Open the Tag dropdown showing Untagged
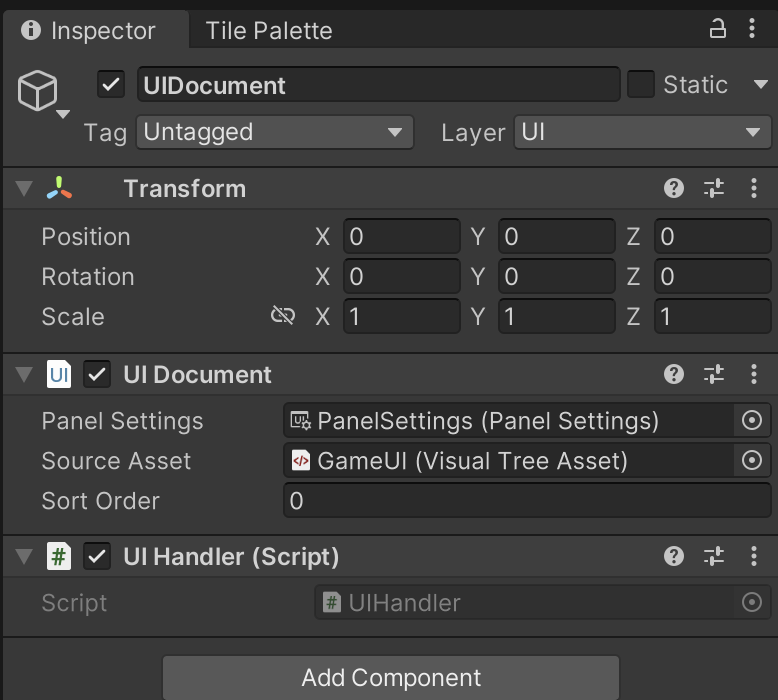Viewport: 778px width, 700px height. pyautogui.click(x=274, y=132)
